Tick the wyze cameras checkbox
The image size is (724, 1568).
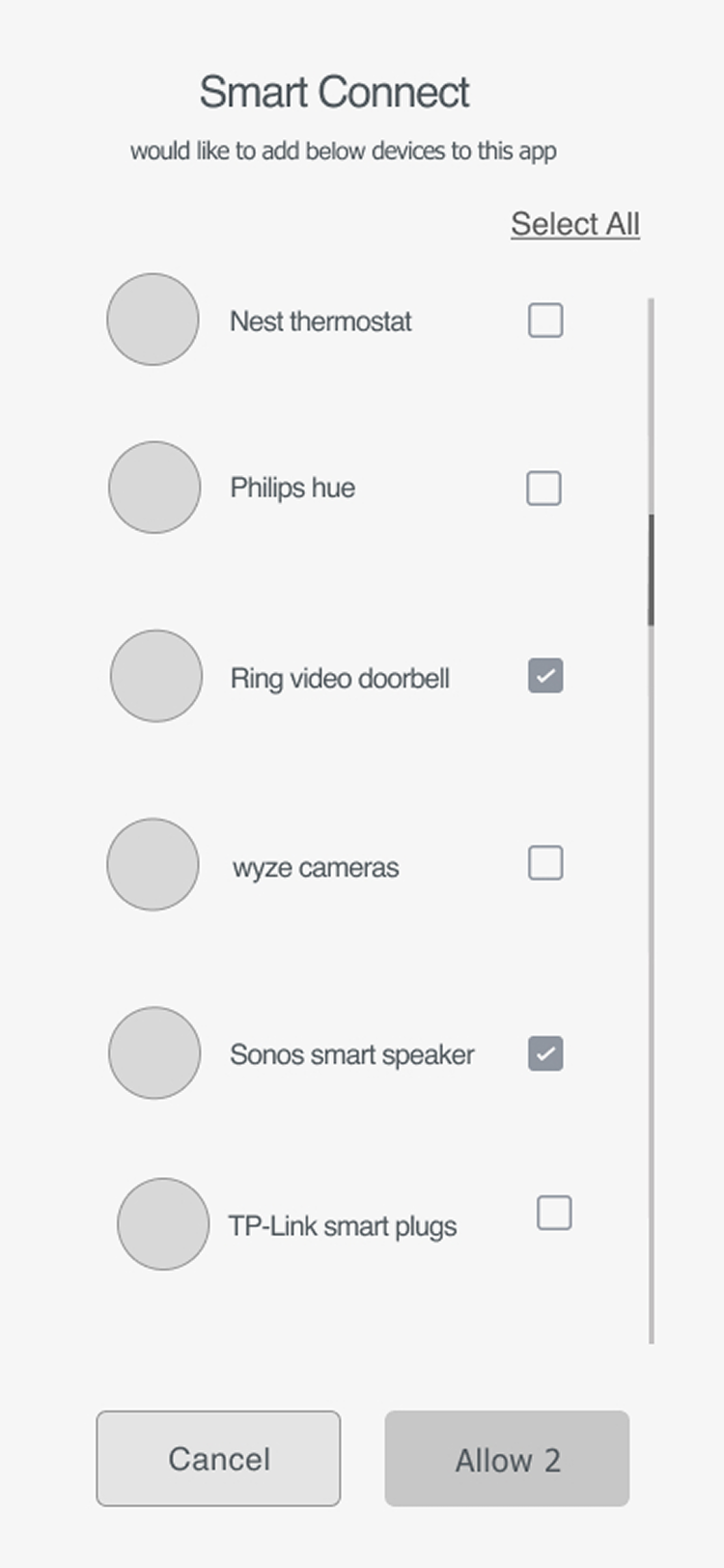[x=545, y=863]
